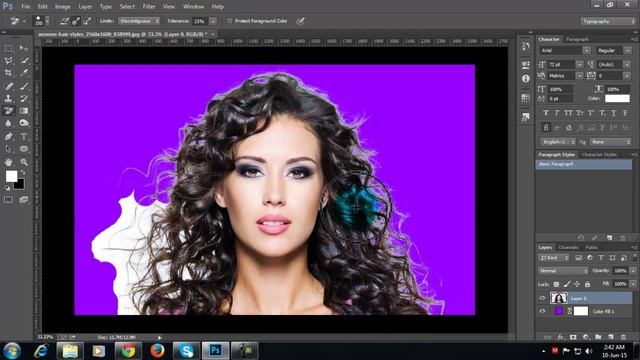Hide Color Fill 1 layer eye icon
Viewport: 640px width, 360px height.
tap(542, 311)
